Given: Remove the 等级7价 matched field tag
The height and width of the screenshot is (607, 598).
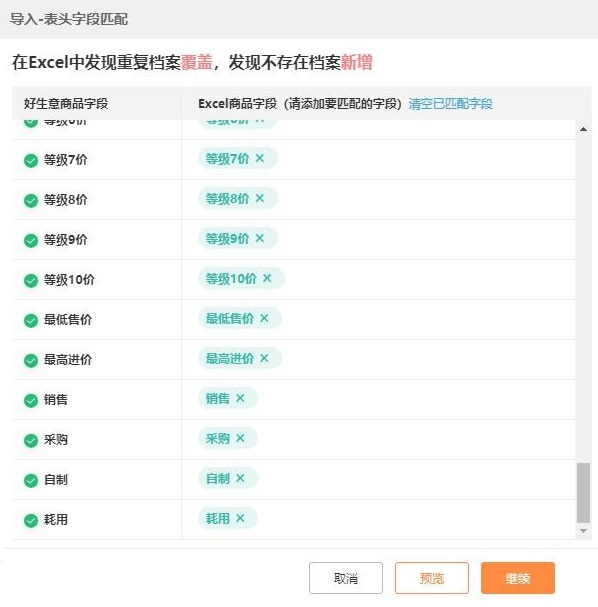Looking at the screenshot, I should pyautogui.click(x=260, y=158).
